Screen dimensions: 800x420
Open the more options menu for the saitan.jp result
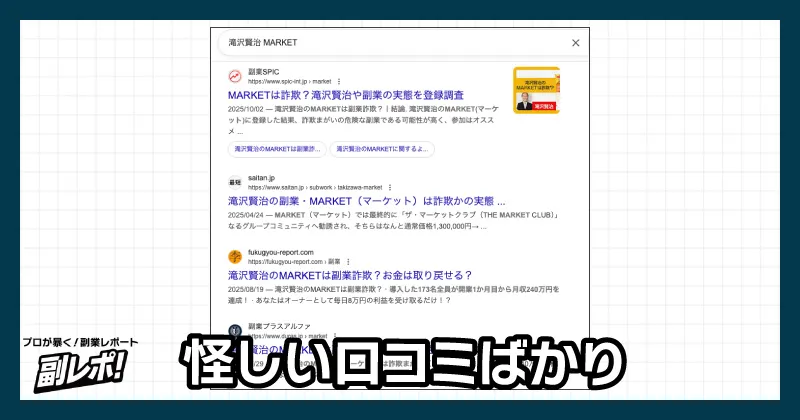point(390,188)
